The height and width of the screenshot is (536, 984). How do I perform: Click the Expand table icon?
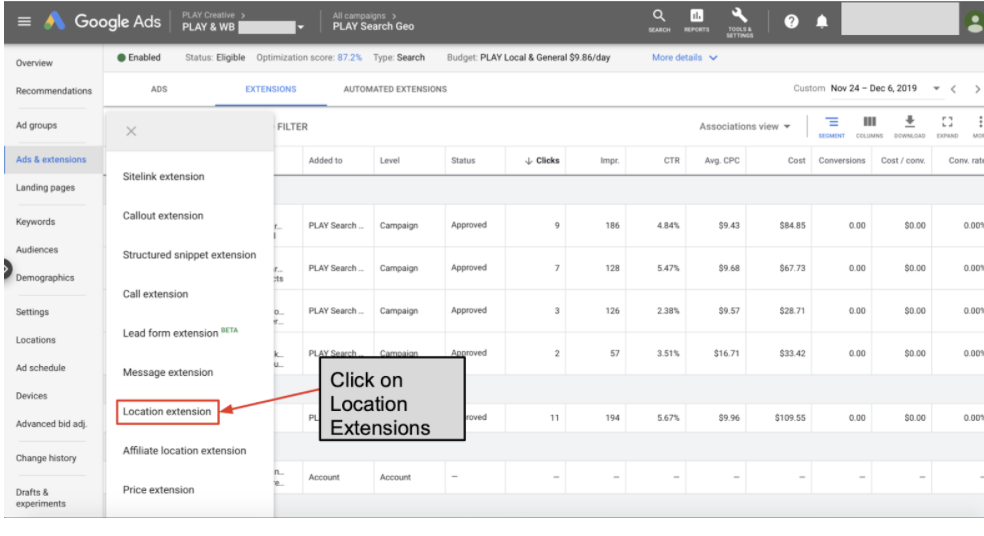(947, 126)
